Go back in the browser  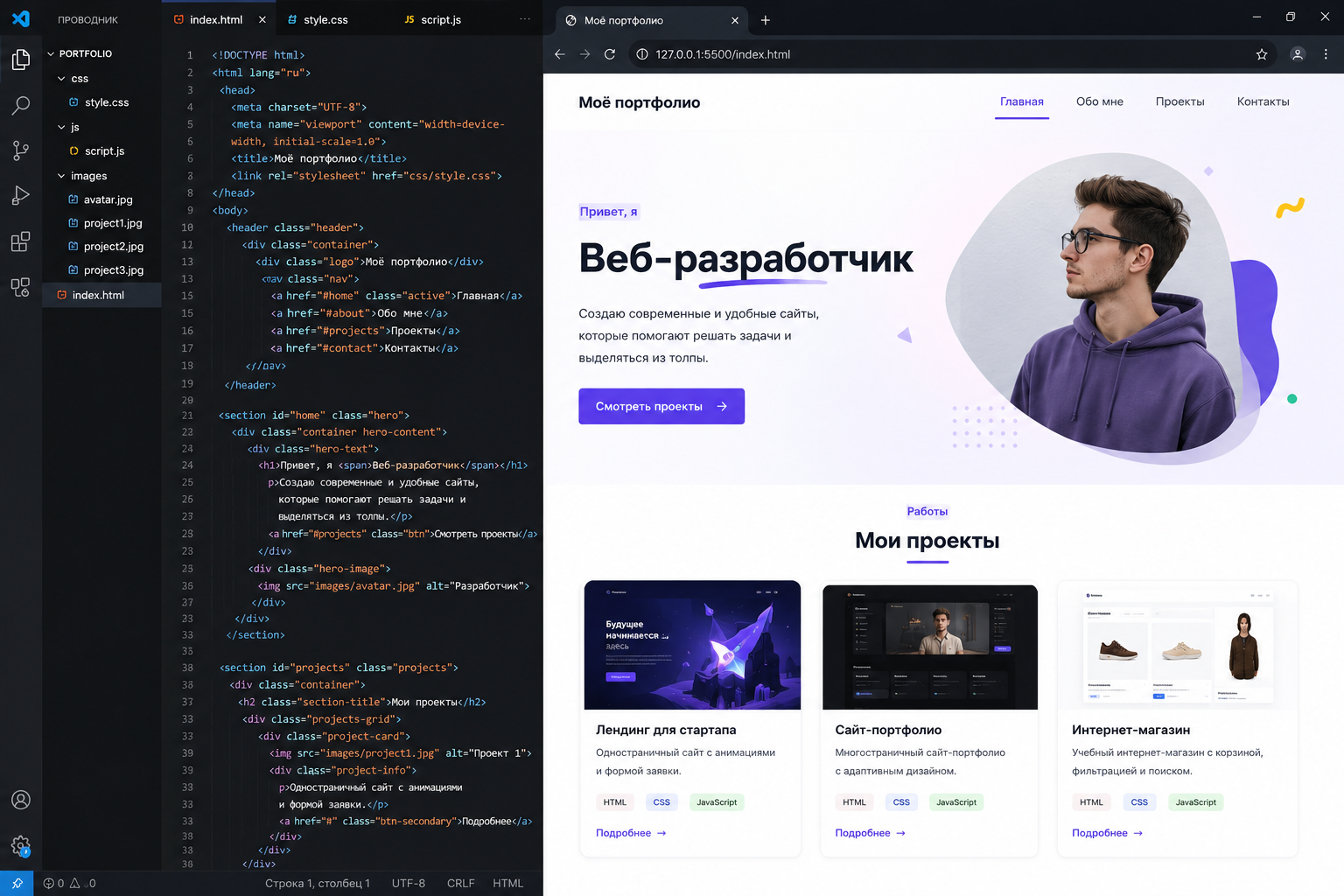[x=560, y=54]
